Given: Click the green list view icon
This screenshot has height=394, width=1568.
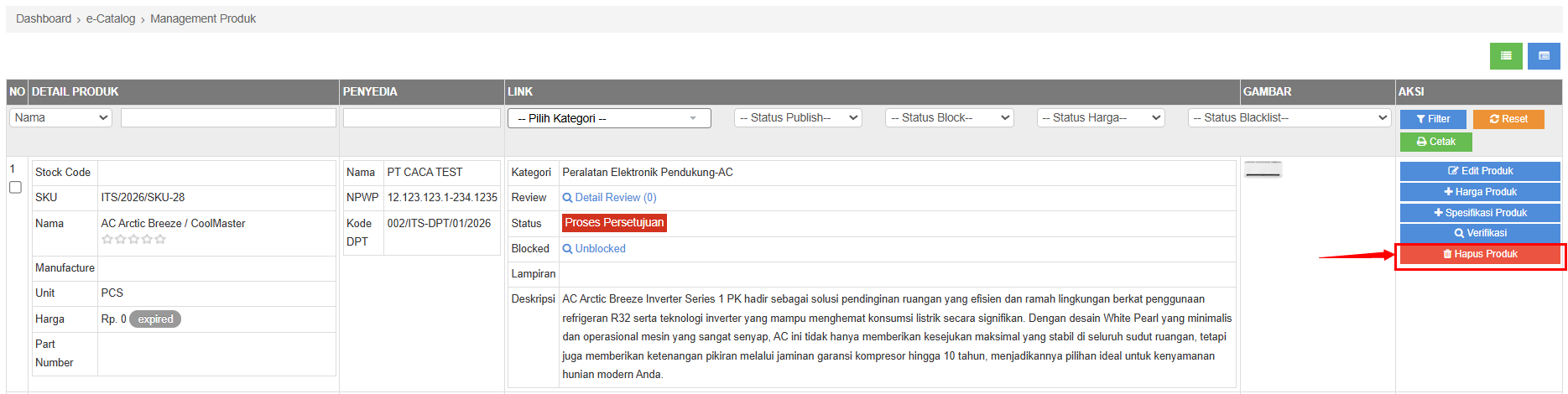Looking at the screenshot, I should click(1506, 56).
